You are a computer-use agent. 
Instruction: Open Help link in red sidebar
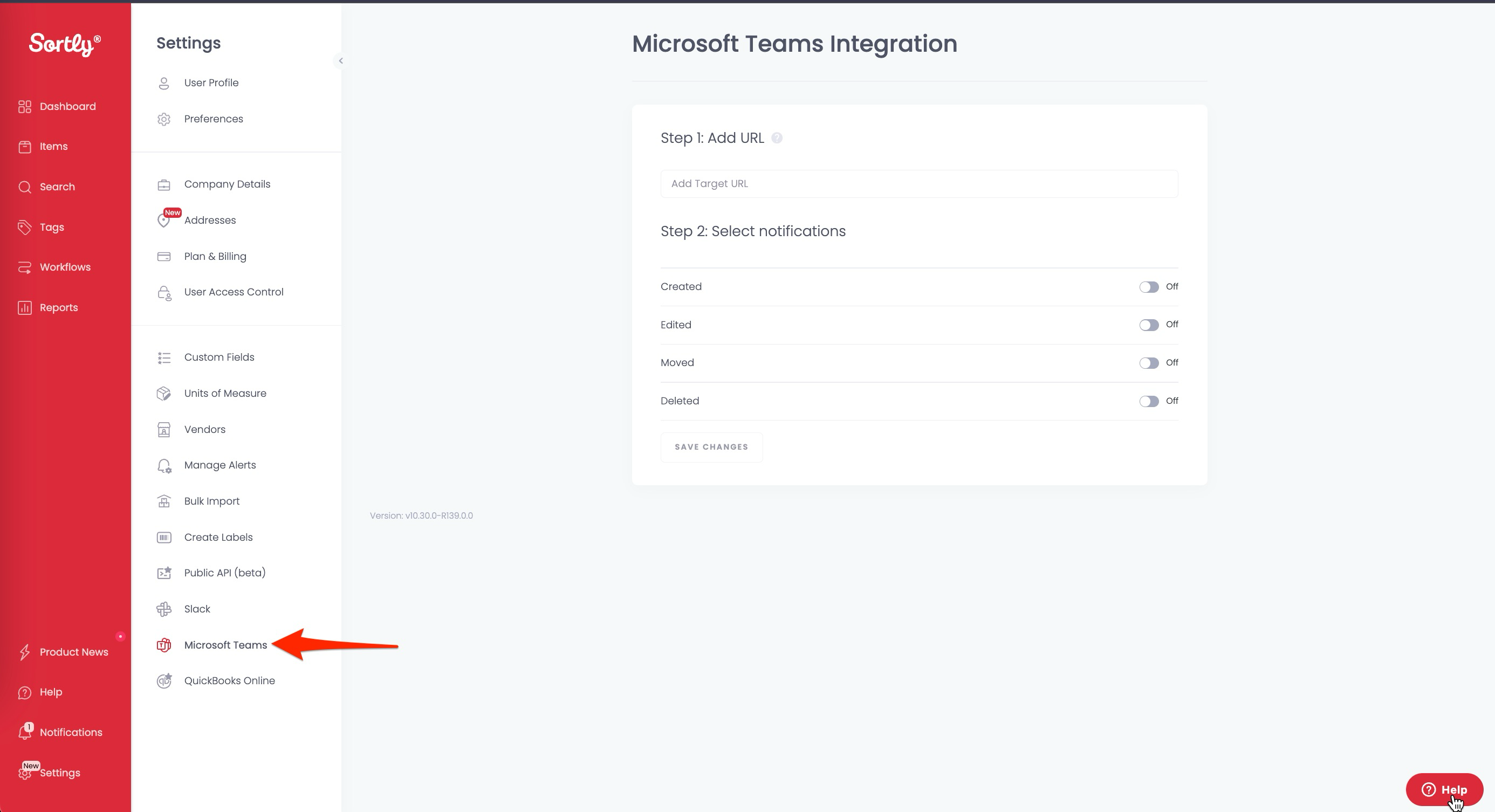click(51, 692)
